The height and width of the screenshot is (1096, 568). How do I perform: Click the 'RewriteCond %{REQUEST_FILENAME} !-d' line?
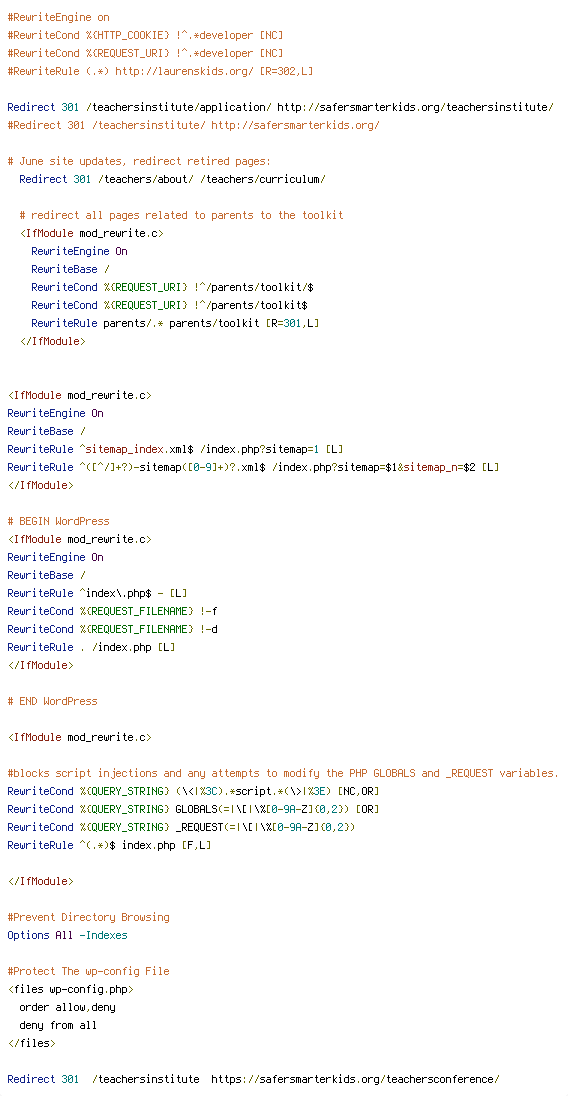[112, 629]
